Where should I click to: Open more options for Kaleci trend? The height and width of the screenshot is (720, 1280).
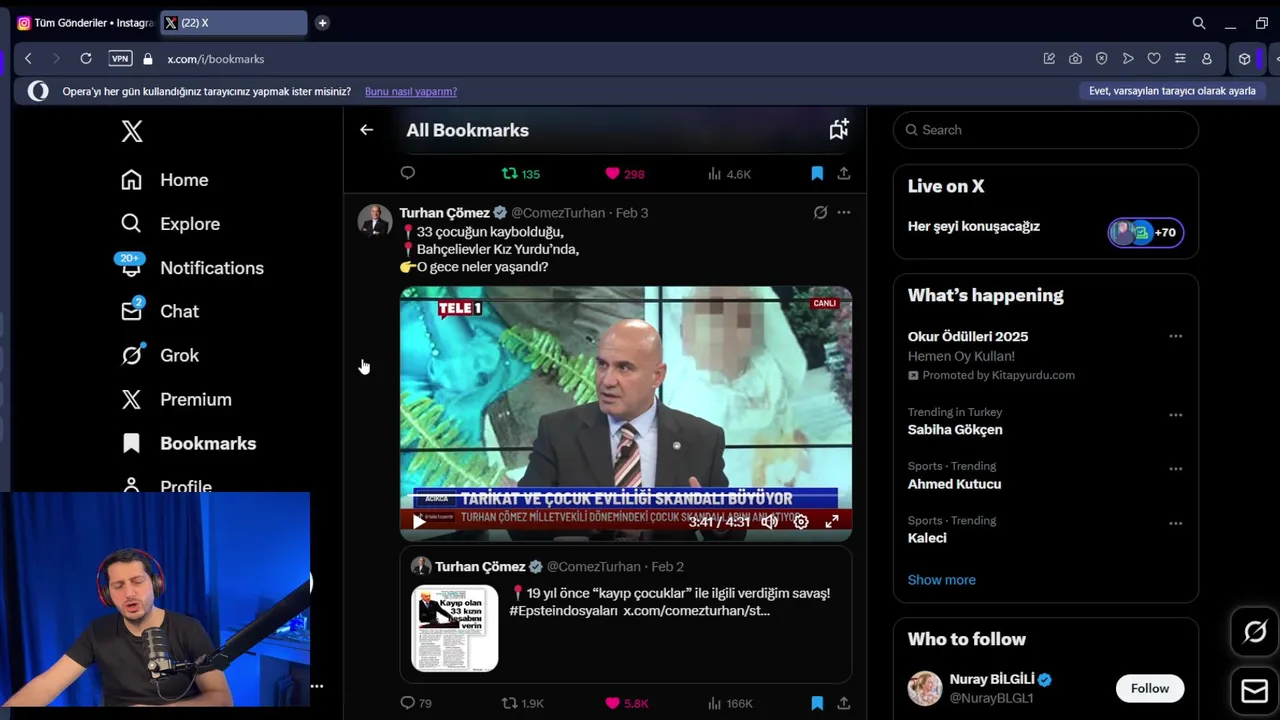(1176, 523)
